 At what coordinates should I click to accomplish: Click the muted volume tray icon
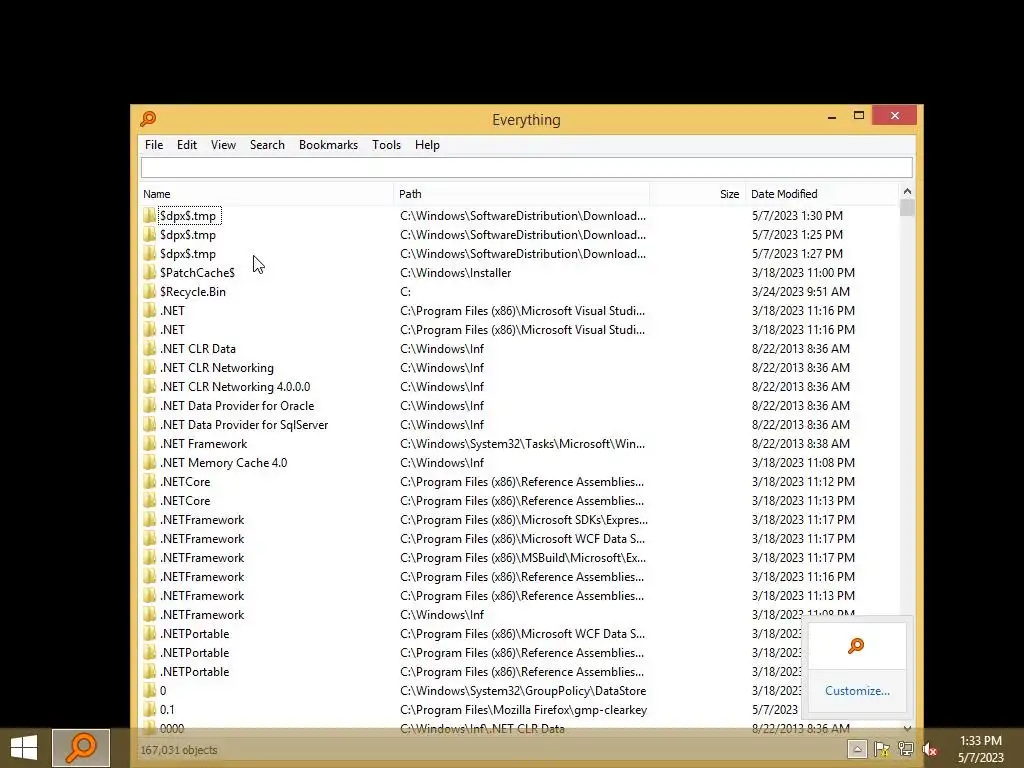pyautogui.click(x=930, y=749)
